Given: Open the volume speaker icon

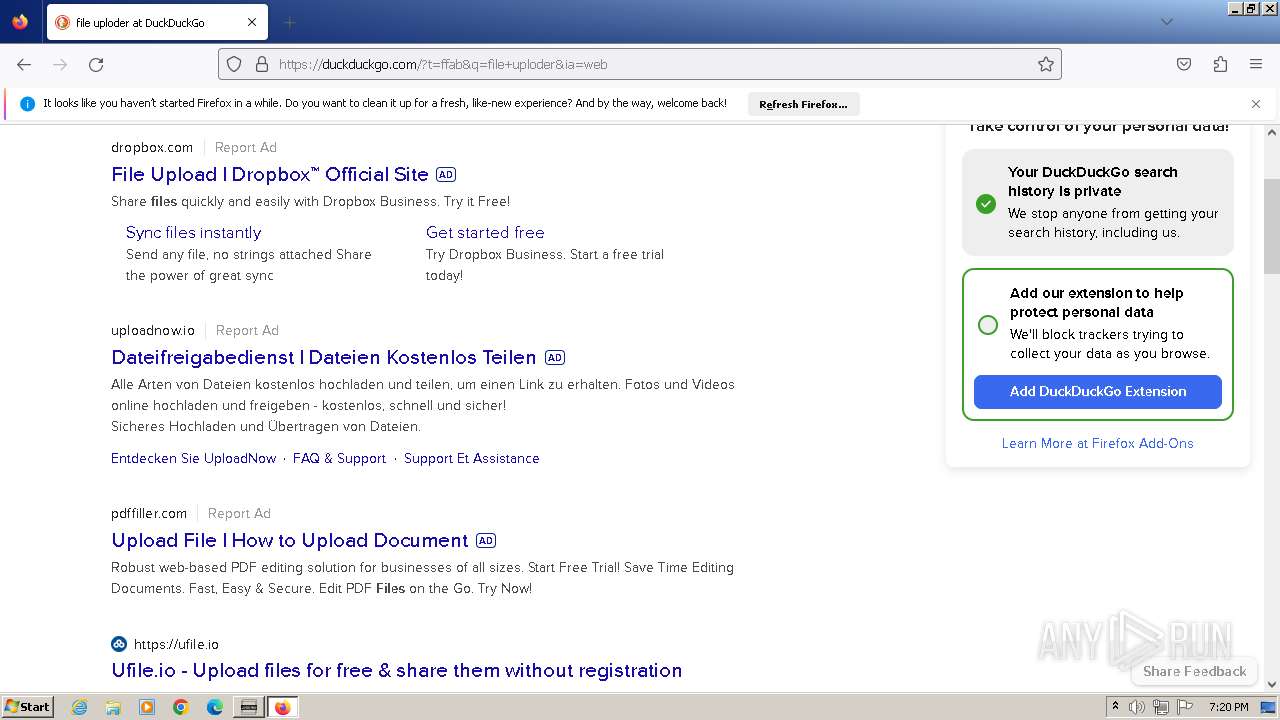Looking at the screenshot, I should click(x=1137, y=707).
